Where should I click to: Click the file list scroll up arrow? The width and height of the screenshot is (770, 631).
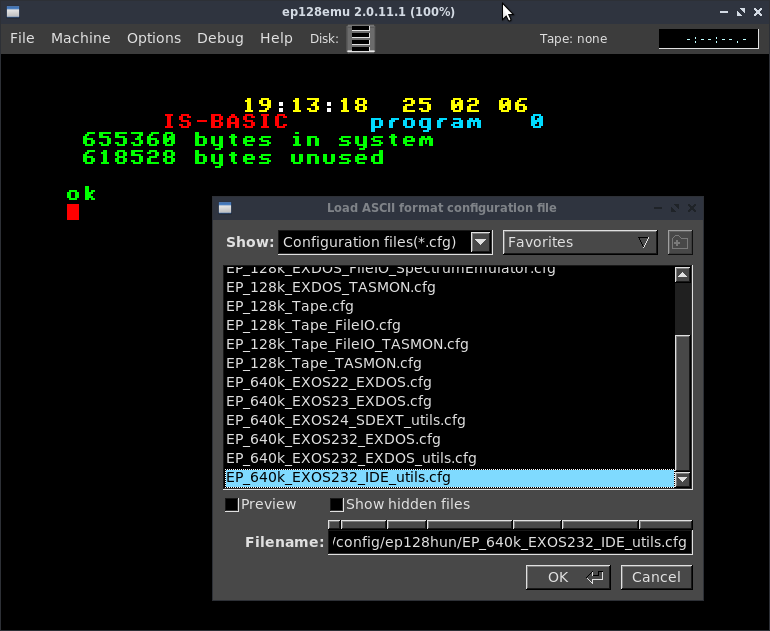pyautogui.click(x=682, y=275)
